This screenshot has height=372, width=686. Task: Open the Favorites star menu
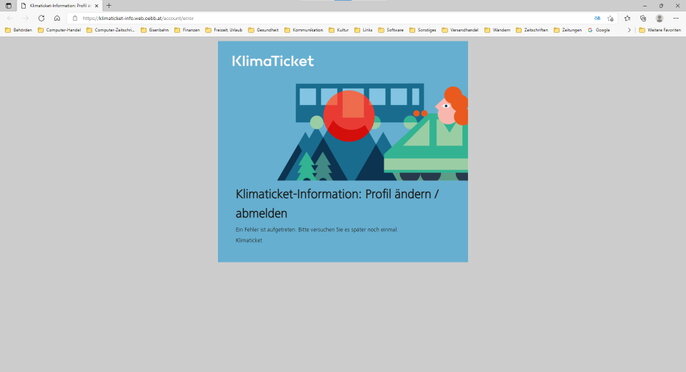tap(627, 18)
